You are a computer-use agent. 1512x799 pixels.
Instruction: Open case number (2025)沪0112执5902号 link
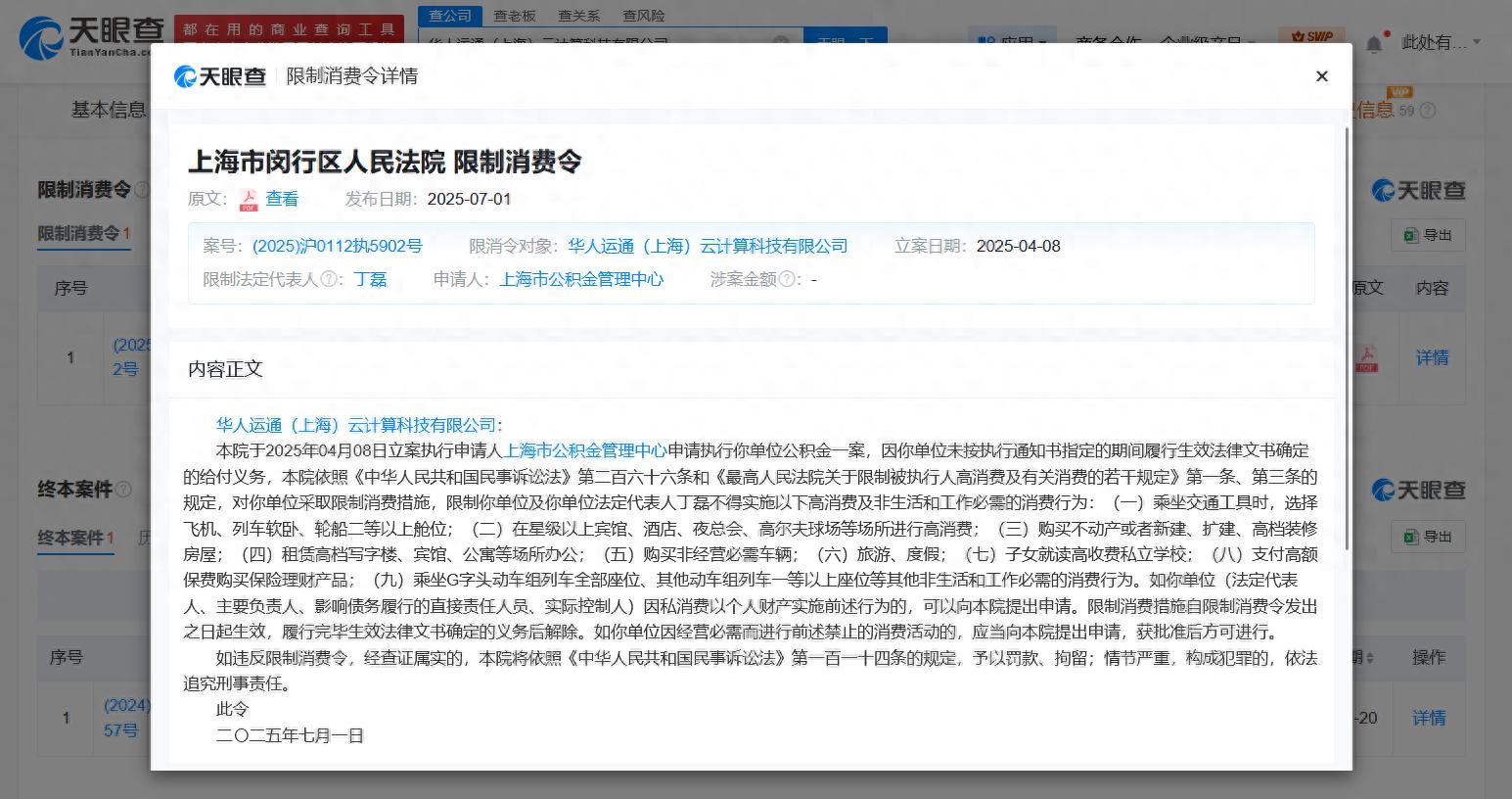338,246
